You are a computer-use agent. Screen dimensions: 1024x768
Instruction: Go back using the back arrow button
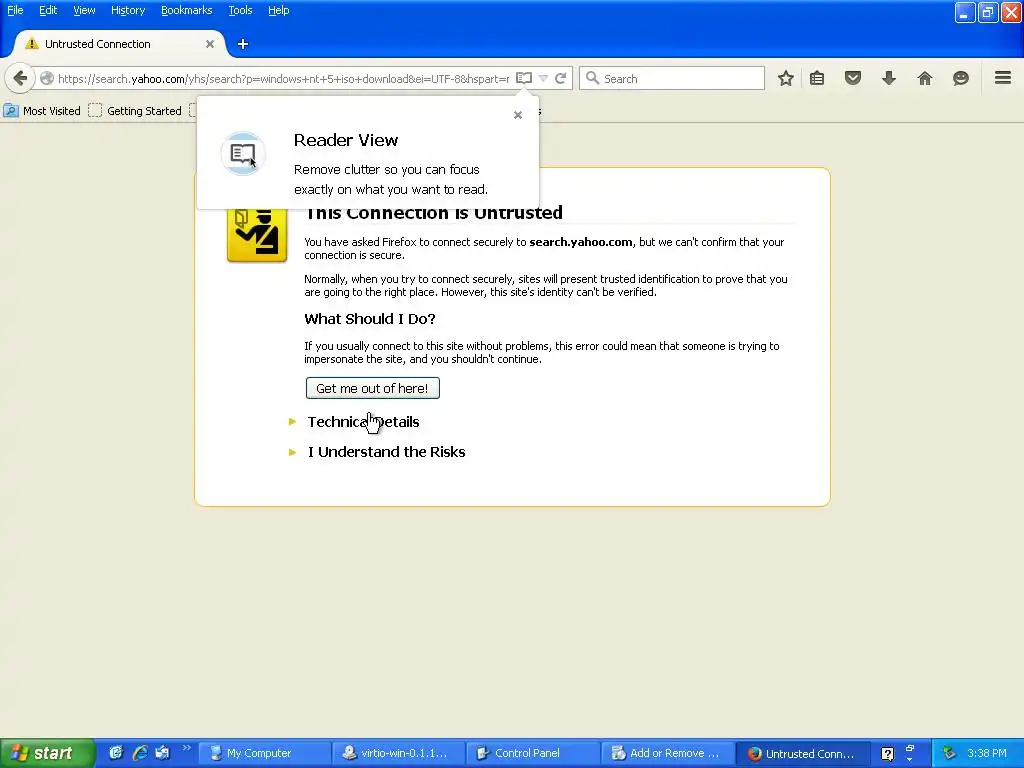(20, 78)
